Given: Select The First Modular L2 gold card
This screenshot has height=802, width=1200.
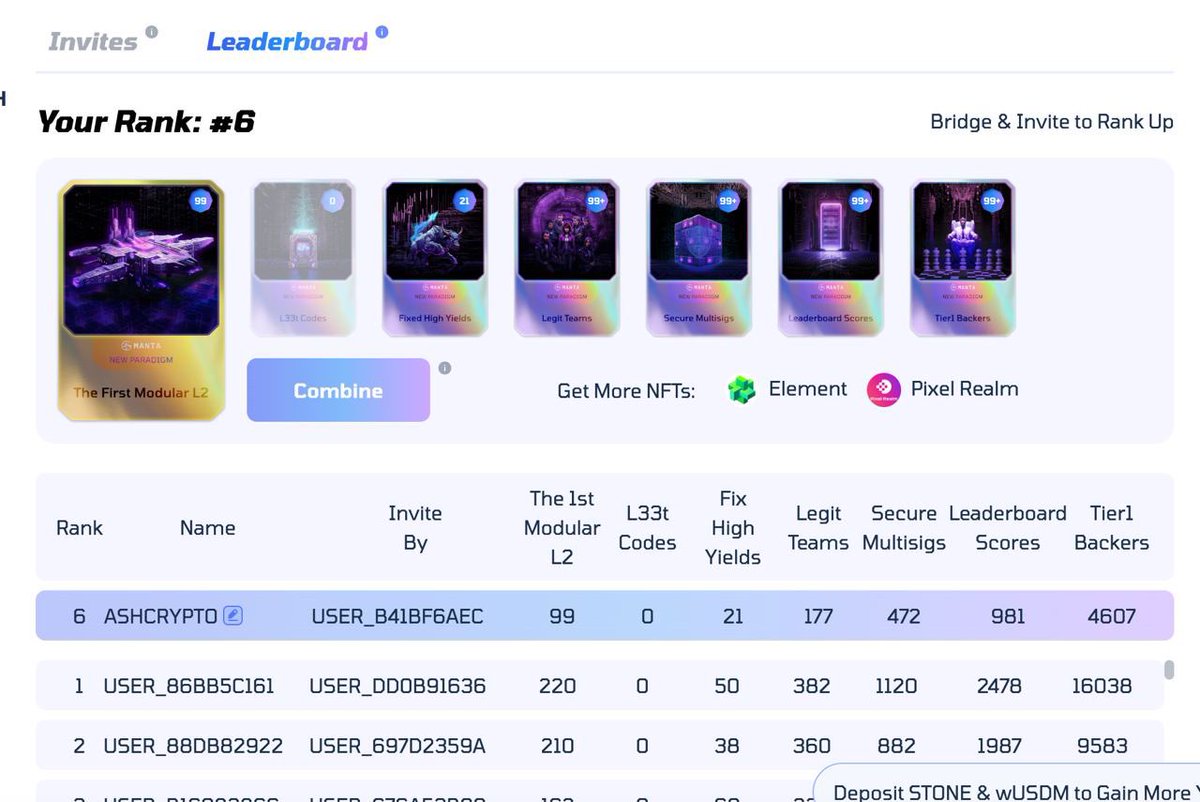Looking at the screenshot, I should 140,299.
